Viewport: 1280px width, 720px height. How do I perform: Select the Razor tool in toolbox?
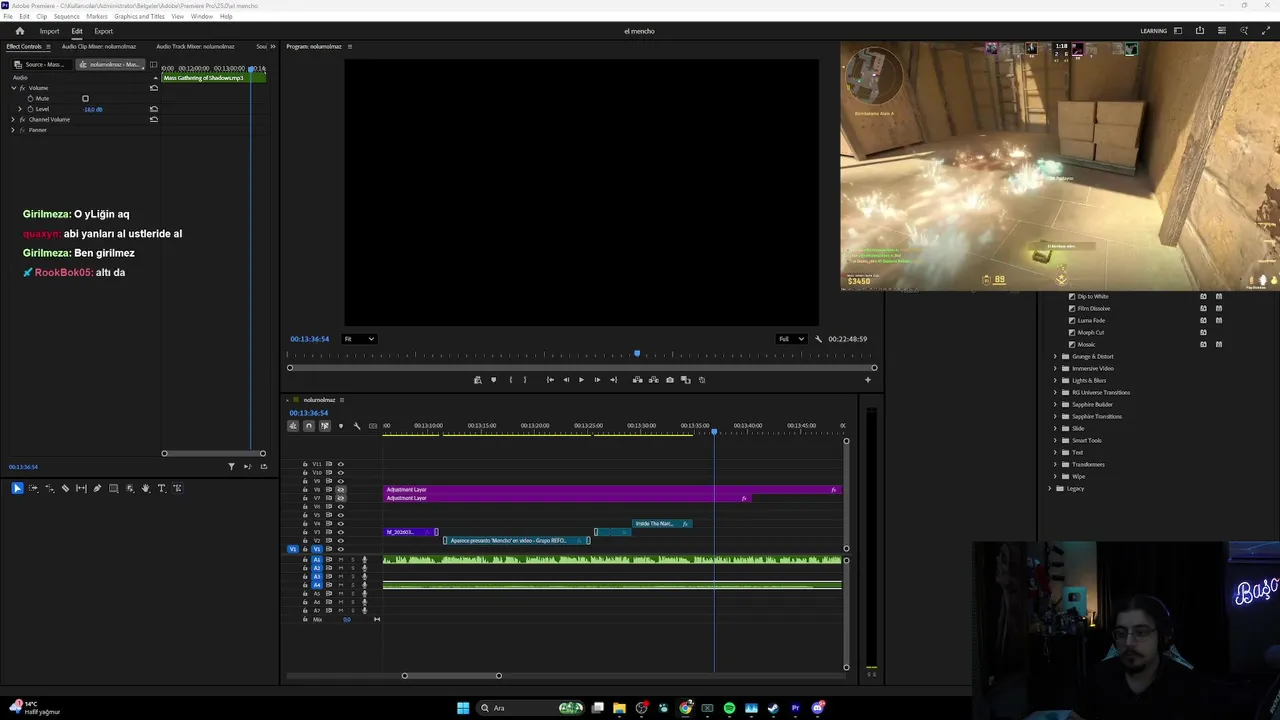point(65,488)
